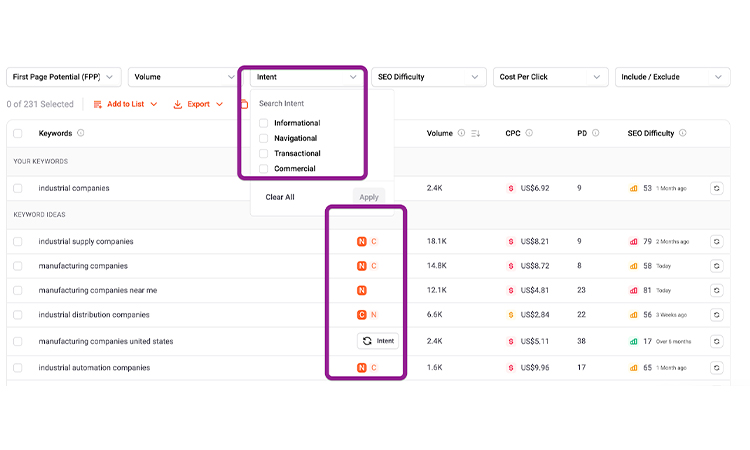Open the SEO Difficulty filter dropdown

[x=429, y=77]
